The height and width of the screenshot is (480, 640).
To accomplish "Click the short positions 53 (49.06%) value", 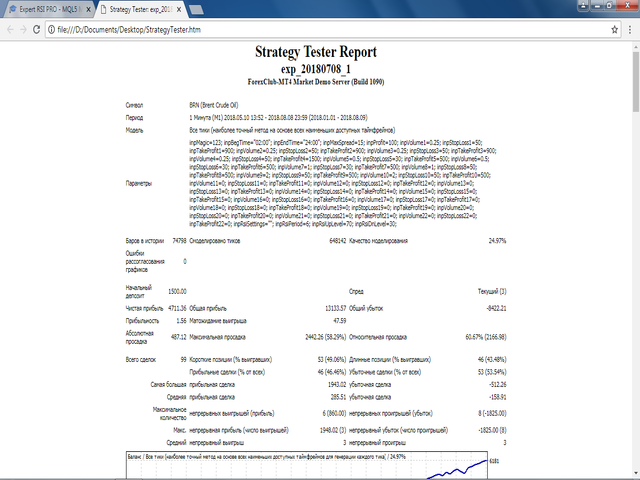I will (x=332, y=360).
